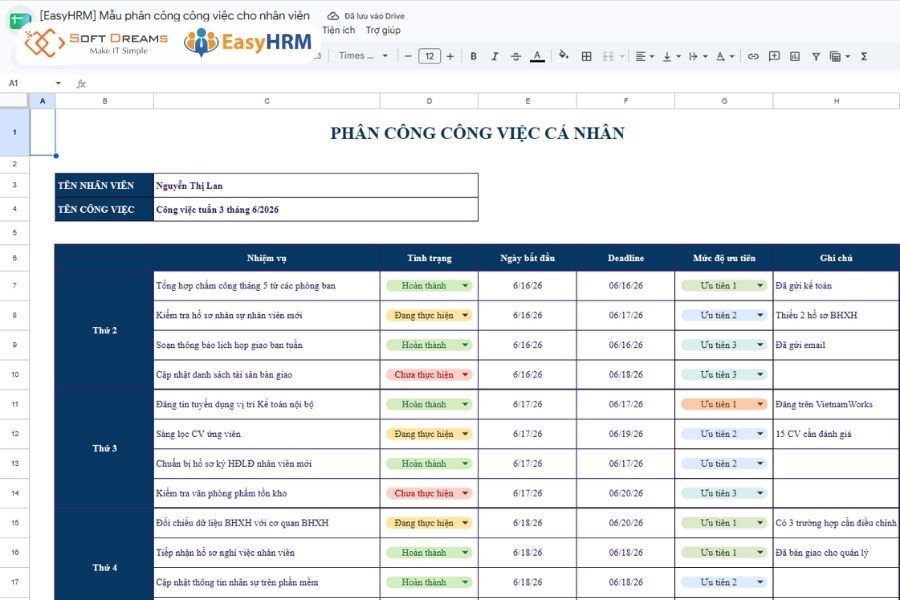Open status dropdown for Tổng hợp chấm công row

[465, 285]
